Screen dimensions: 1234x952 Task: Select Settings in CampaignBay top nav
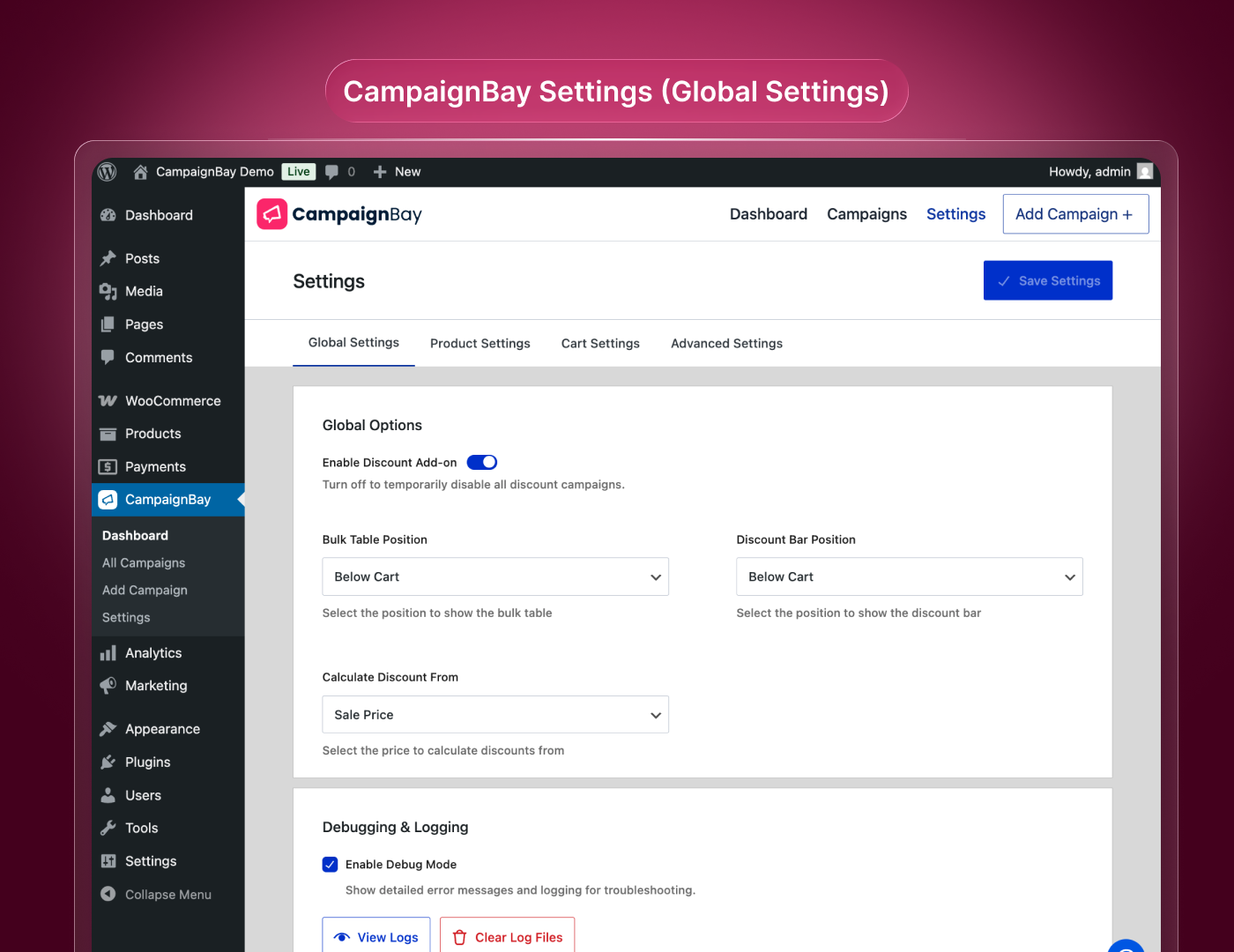(955, 214)
